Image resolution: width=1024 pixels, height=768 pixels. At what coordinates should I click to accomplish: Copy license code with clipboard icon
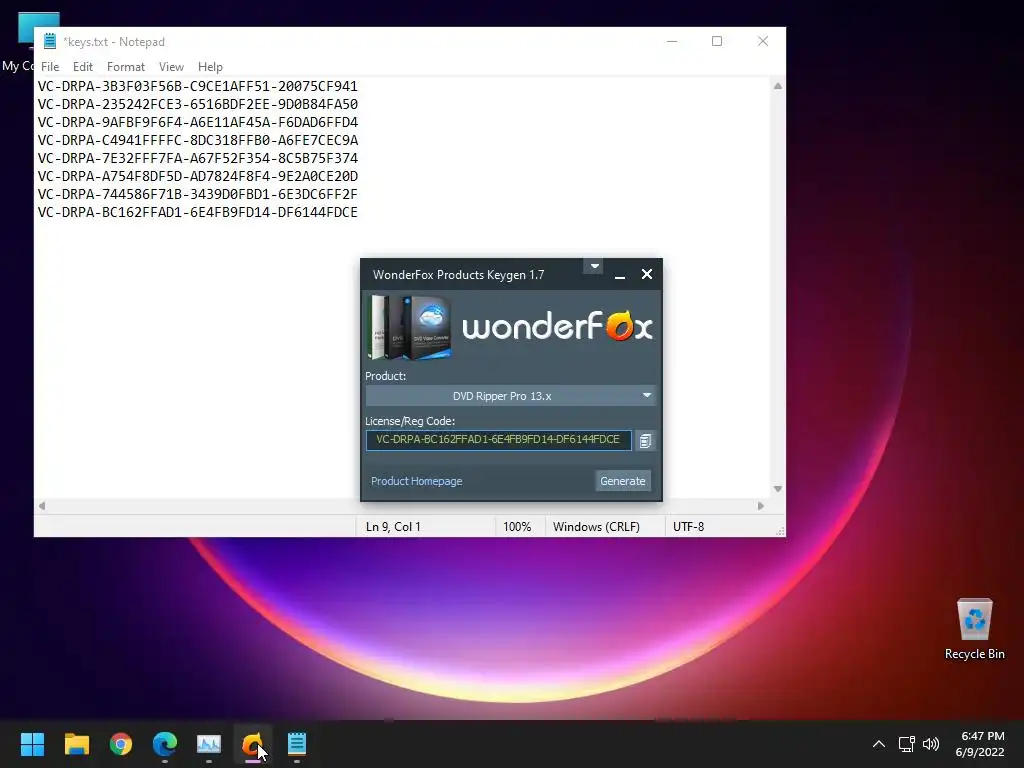point(645,441)
